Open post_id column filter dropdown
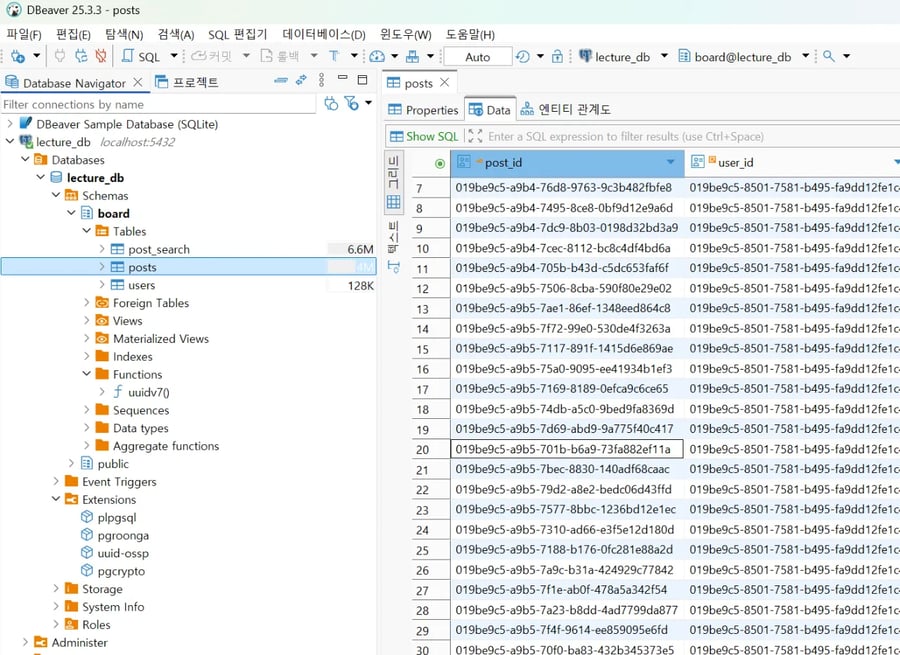 pos(670,162)
